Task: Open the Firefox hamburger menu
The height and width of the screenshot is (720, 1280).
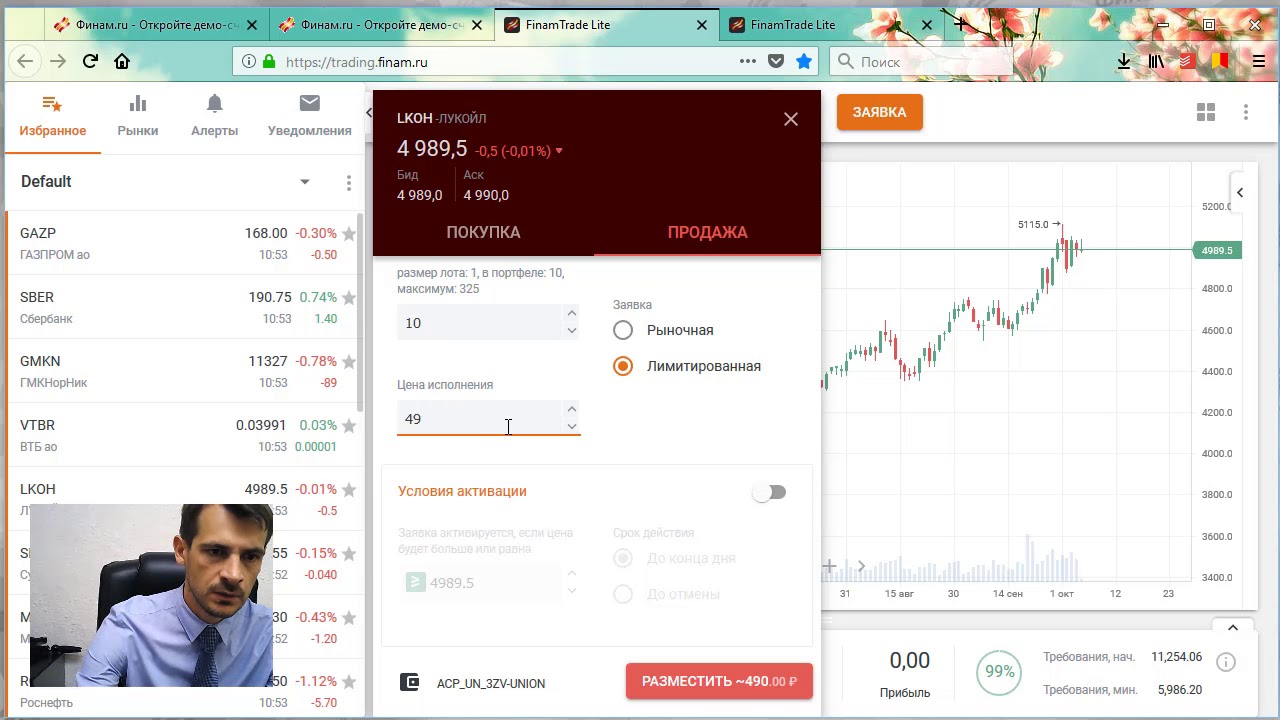Action: 1259,61
